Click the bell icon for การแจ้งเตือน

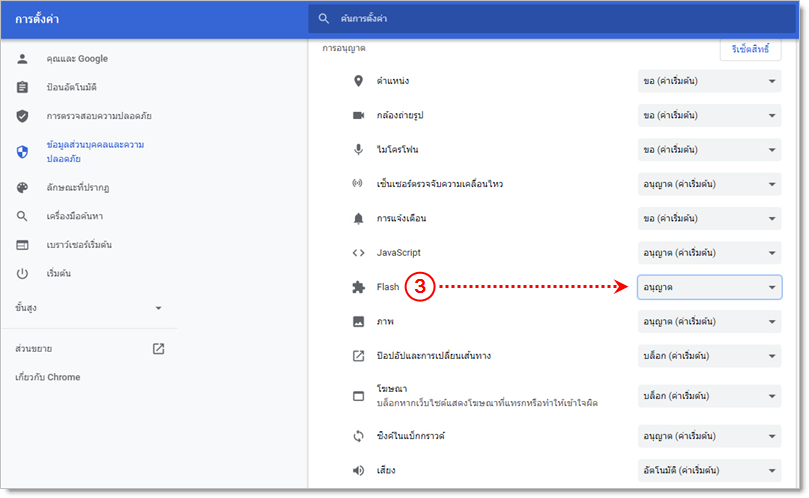[358, 218]
